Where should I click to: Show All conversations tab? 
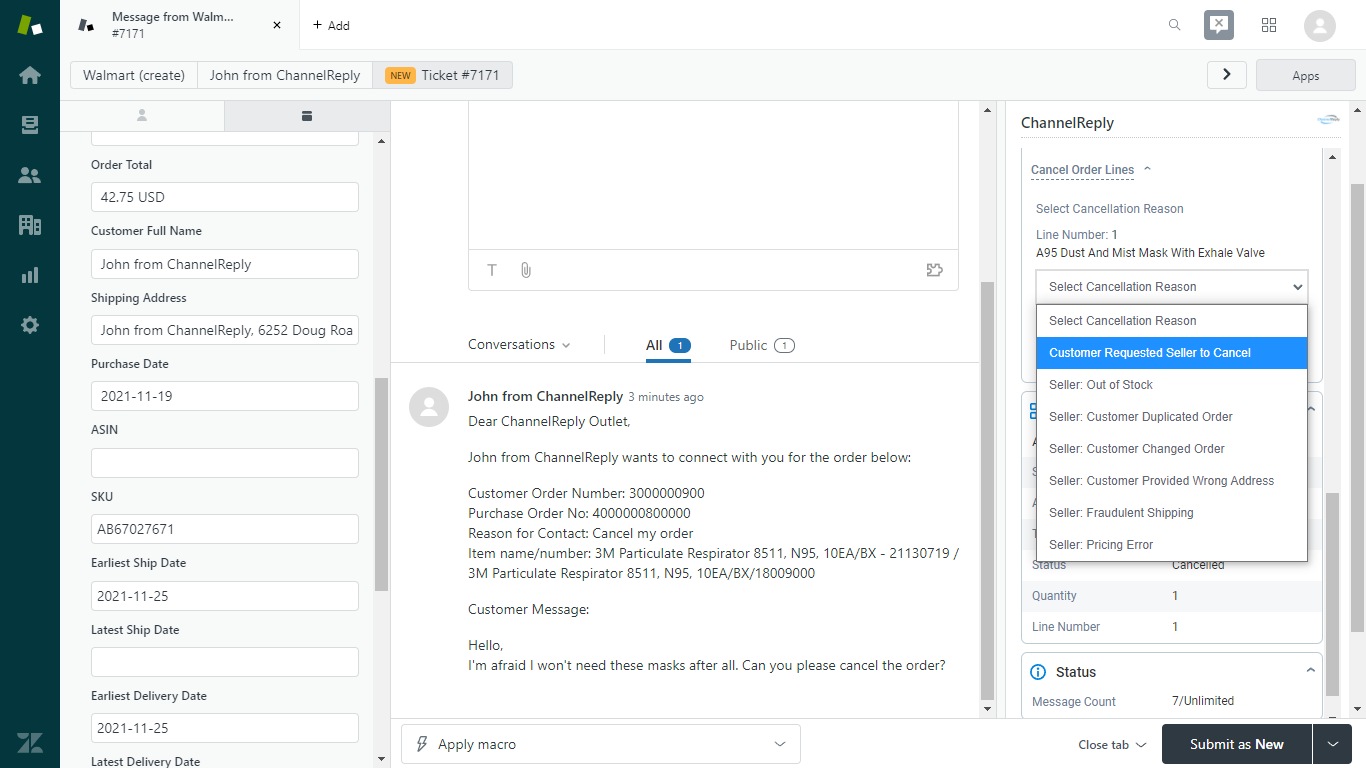point(668,345)
